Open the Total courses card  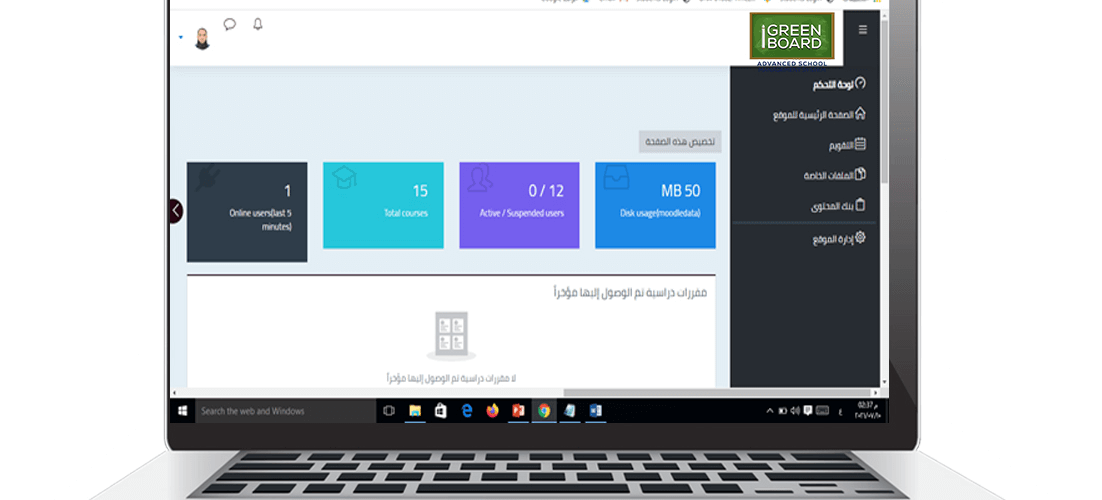pyautogui.click(x=383, y=205)
